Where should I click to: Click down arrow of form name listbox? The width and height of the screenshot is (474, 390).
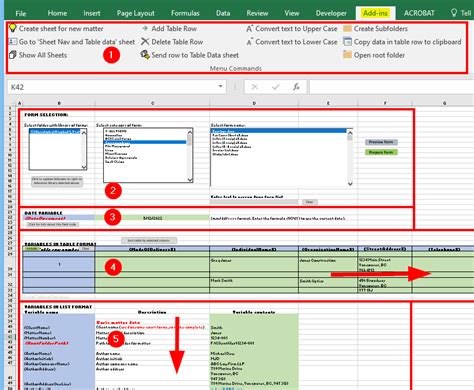click(x=350, y=183)
